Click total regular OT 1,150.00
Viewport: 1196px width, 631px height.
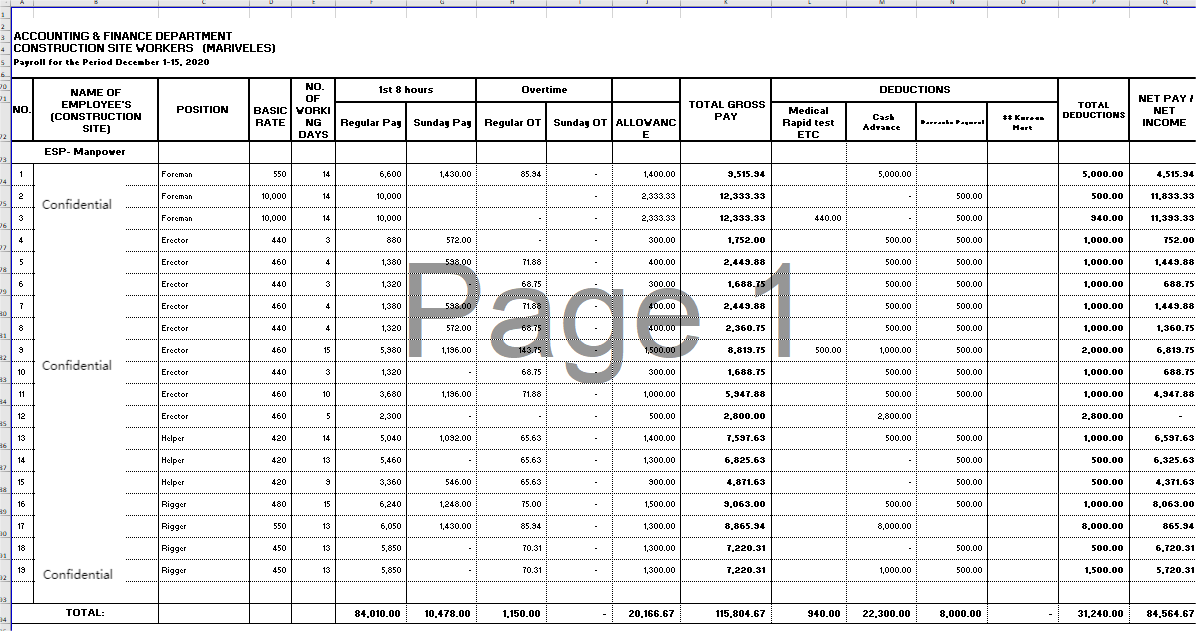click(521, 613)
